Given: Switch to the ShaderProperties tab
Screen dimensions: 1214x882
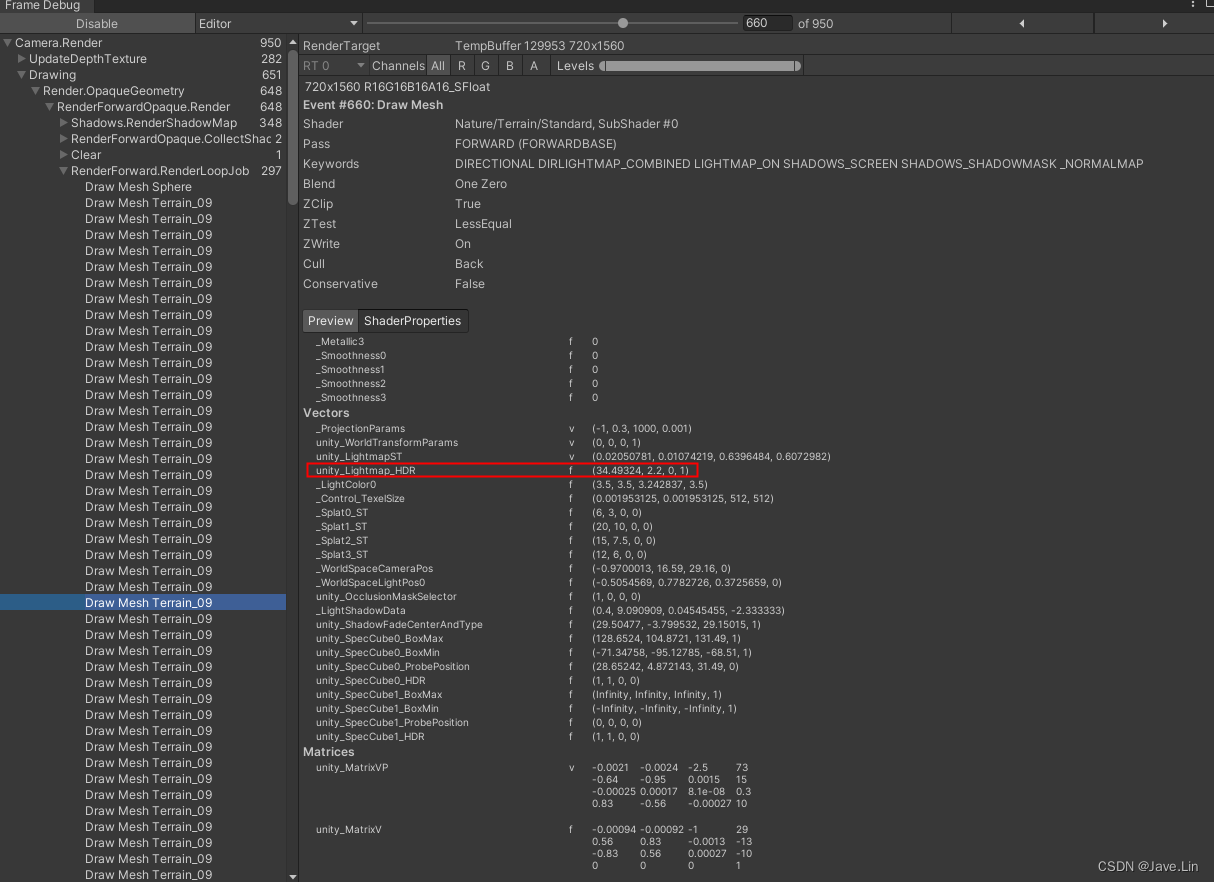Looking at the screenshot, I should 412,321.
